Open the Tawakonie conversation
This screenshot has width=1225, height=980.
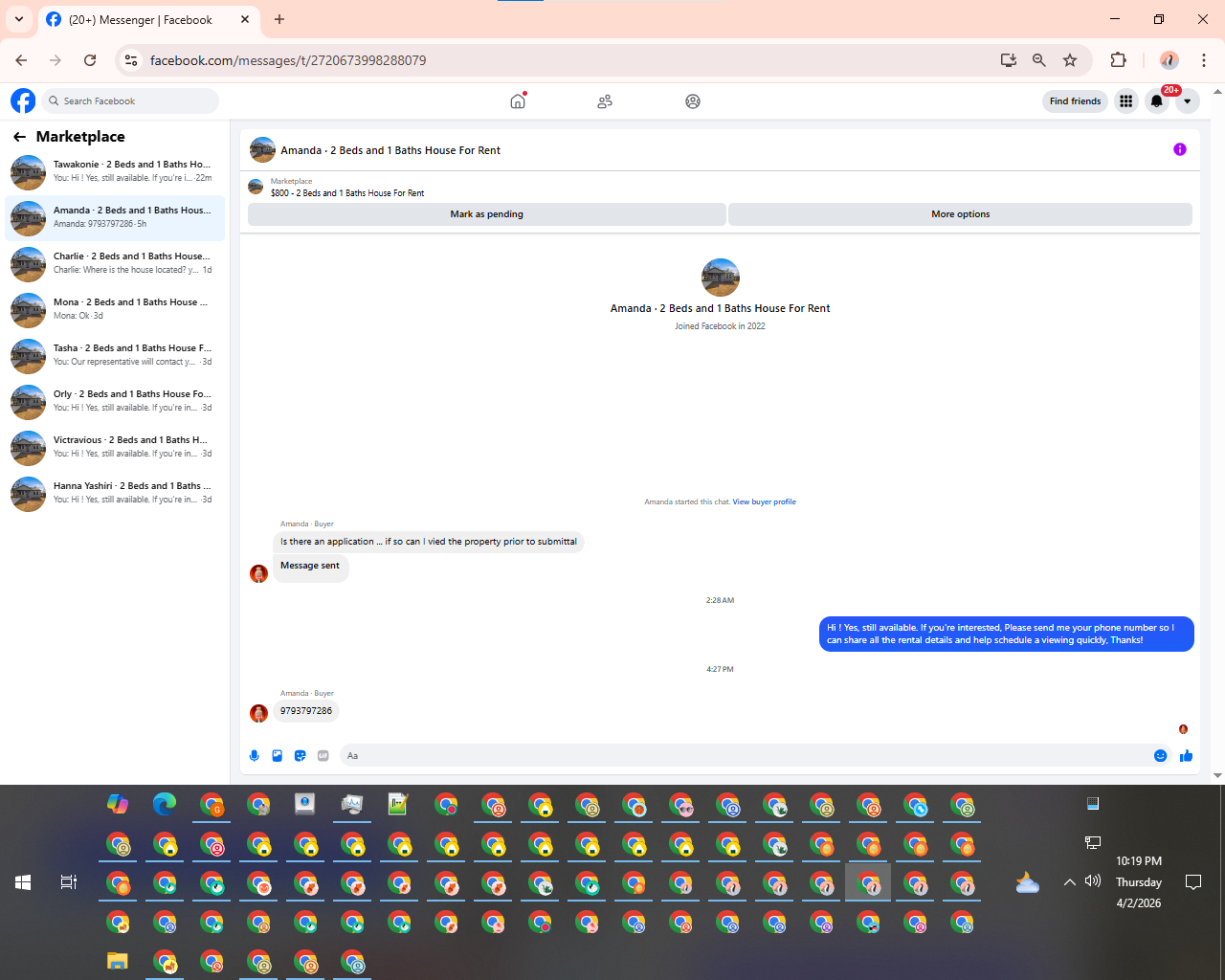click(115, 172)
